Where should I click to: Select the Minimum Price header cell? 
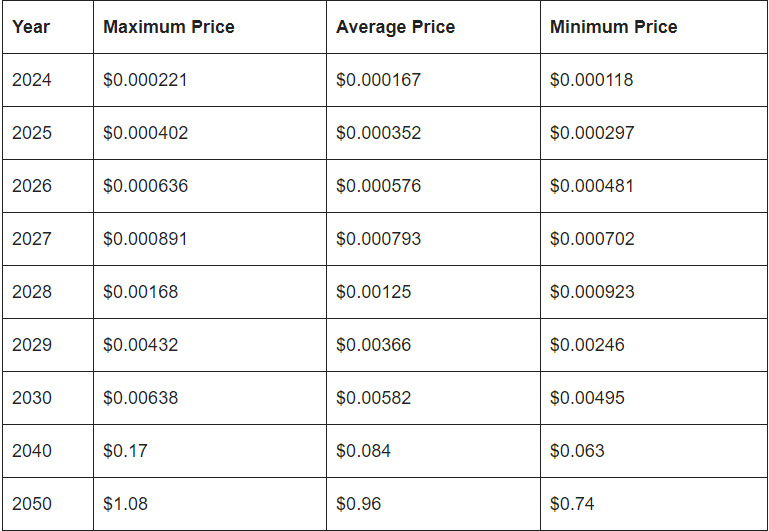613,27
